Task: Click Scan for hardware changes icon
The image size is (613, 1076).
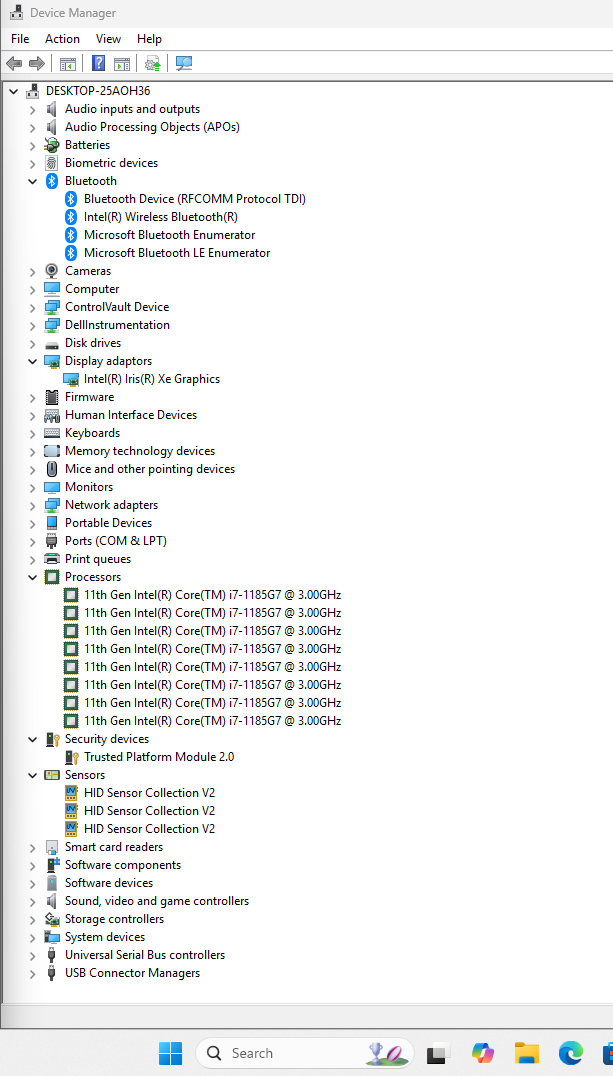Action: [184, 64]
